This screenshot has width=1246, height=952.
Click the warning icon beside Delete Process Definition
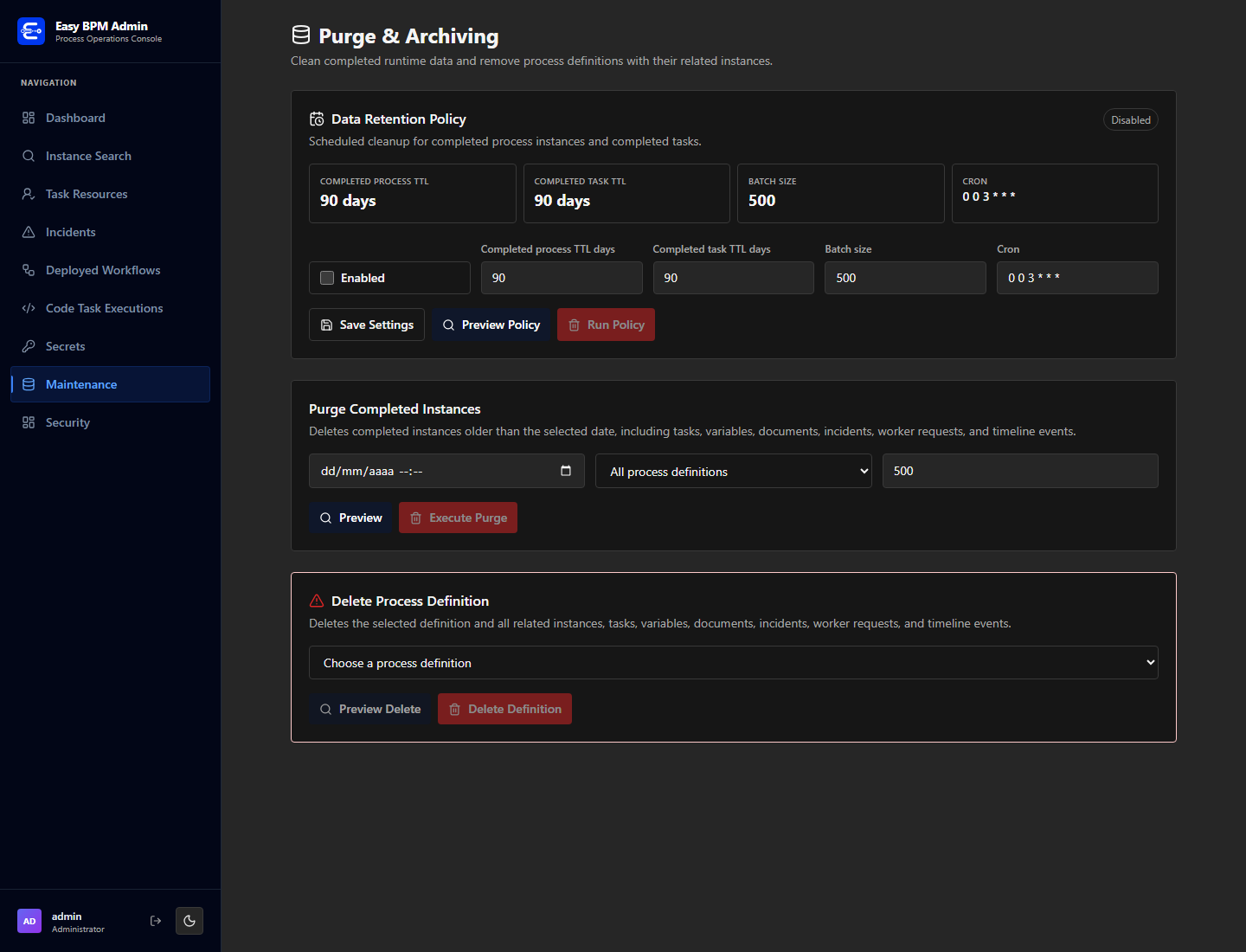pos(317,601)
